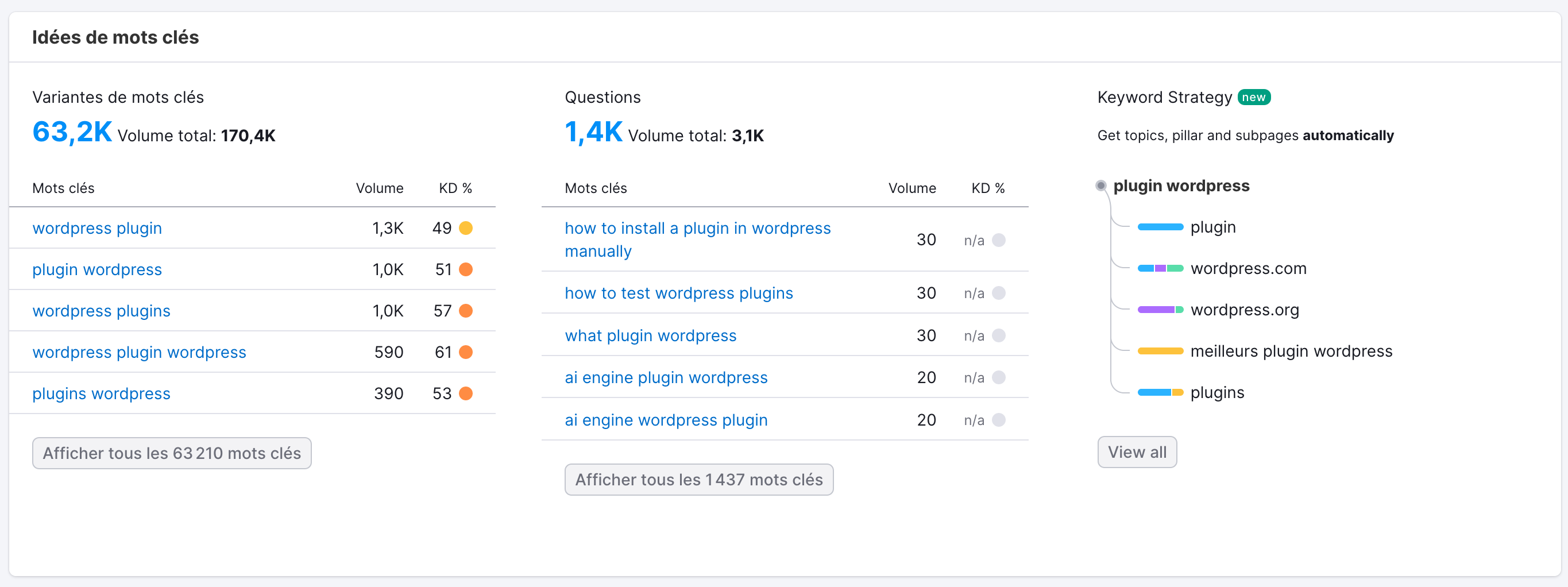Click the orange KD dot for 'plugins wordpress'
This screenshot has height=587, width=1568.
click(x=466, y=394)
